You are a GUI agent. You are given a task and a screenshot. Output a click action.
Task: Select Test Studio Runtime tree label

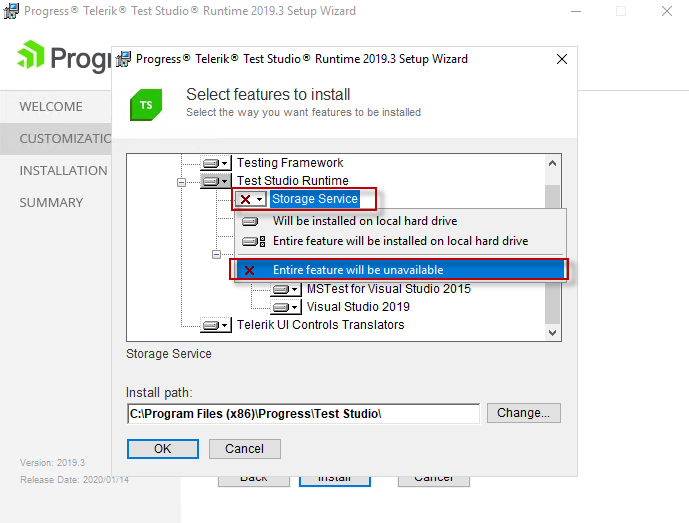point(293,181)
